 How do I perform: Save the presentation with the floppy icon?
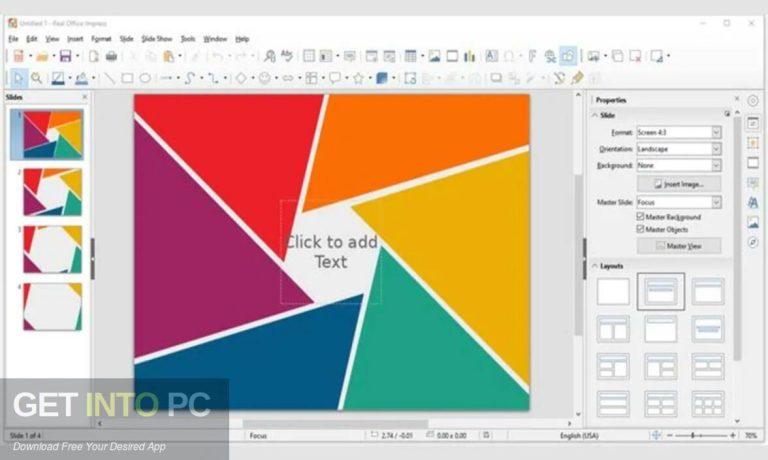coord(66,56)
